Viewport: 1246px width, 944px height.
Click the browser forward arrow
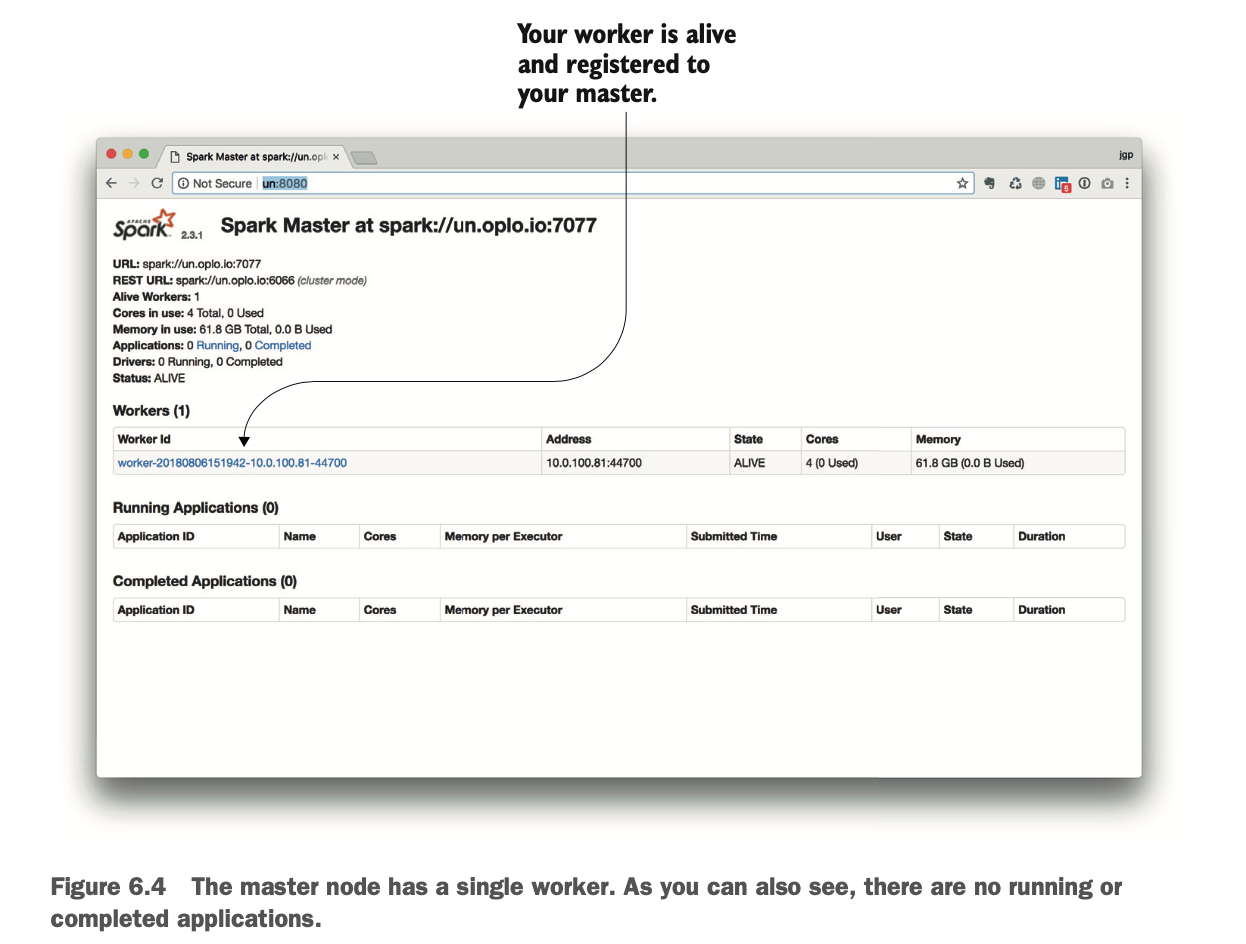click(x=134, y=184)
